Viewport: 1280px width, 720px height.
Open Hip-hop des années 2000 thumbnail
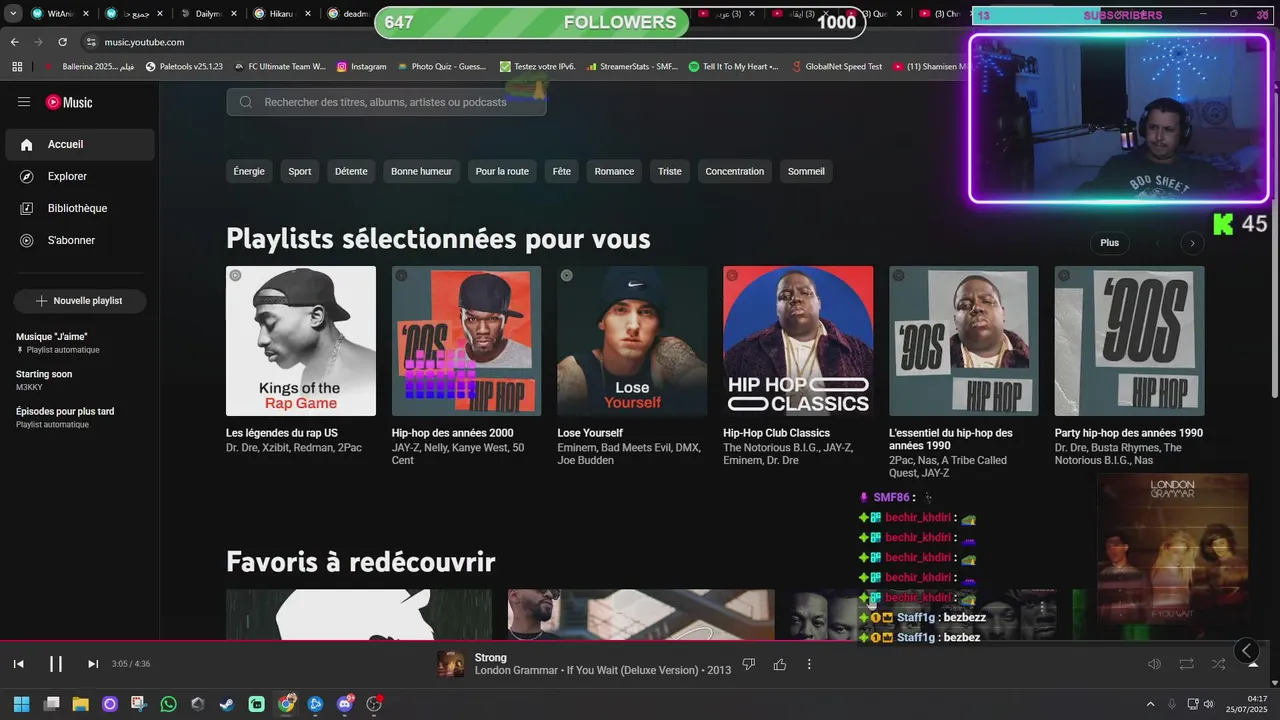coord(467,341)
